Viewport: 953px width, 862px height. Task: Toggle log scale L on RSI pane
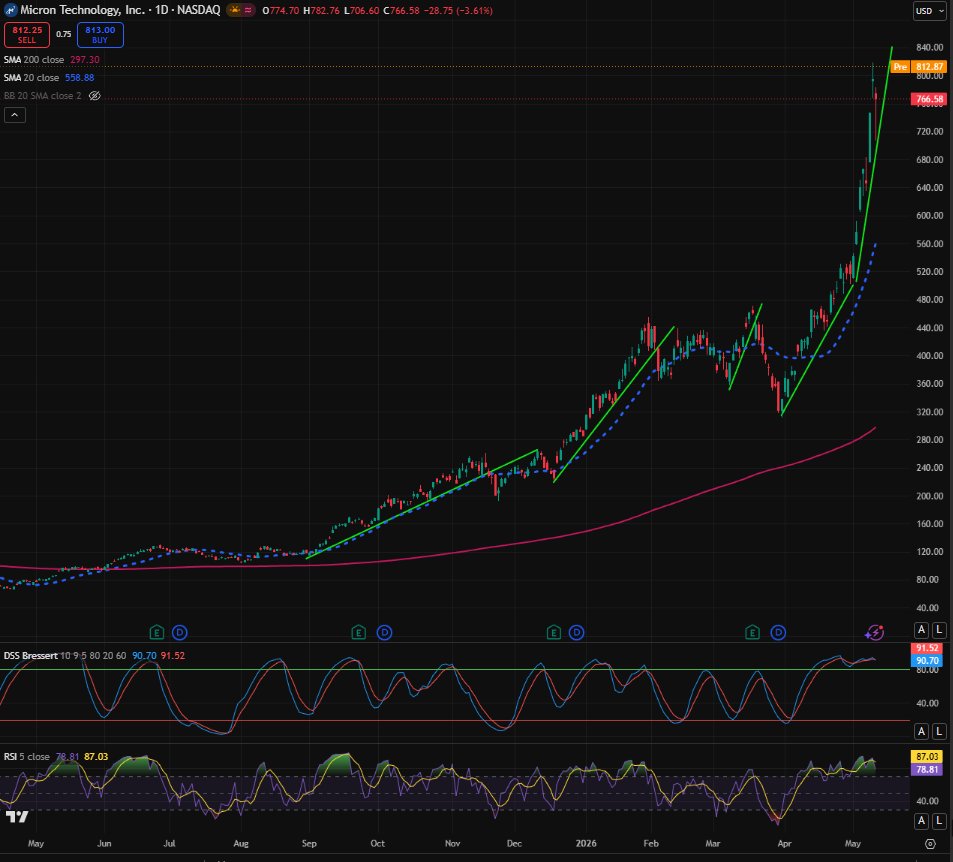tap(938, 821)
